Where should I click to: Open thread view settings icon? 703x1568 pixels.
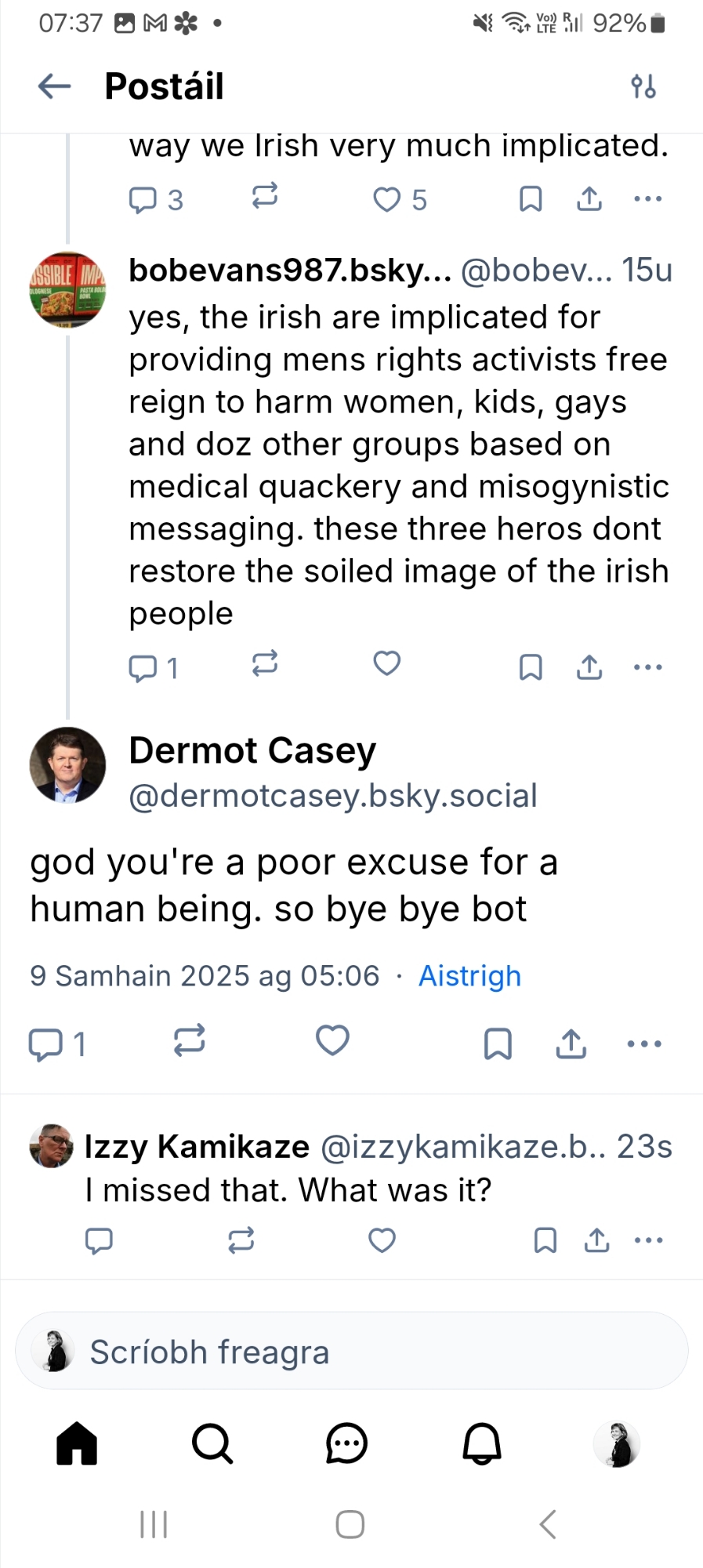click(643, 86)
